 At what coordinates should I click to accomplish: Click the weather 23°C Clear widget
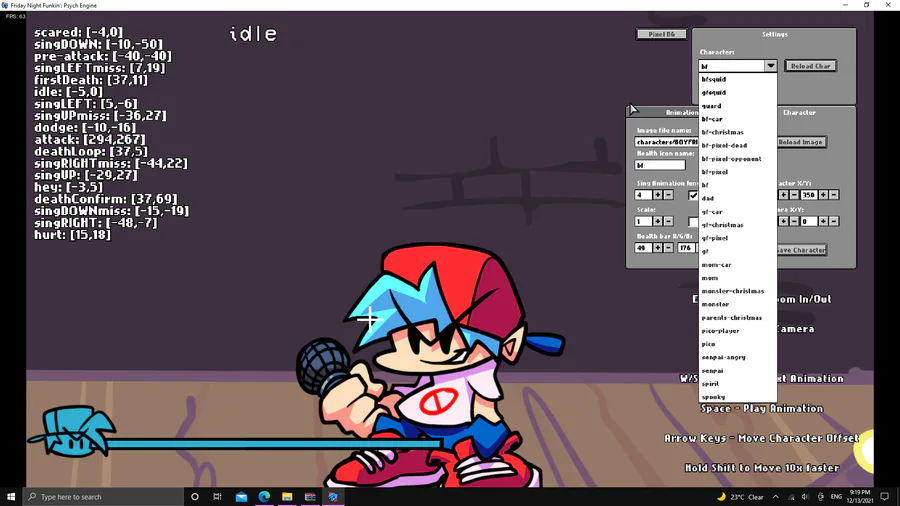(x=740, y=497)
